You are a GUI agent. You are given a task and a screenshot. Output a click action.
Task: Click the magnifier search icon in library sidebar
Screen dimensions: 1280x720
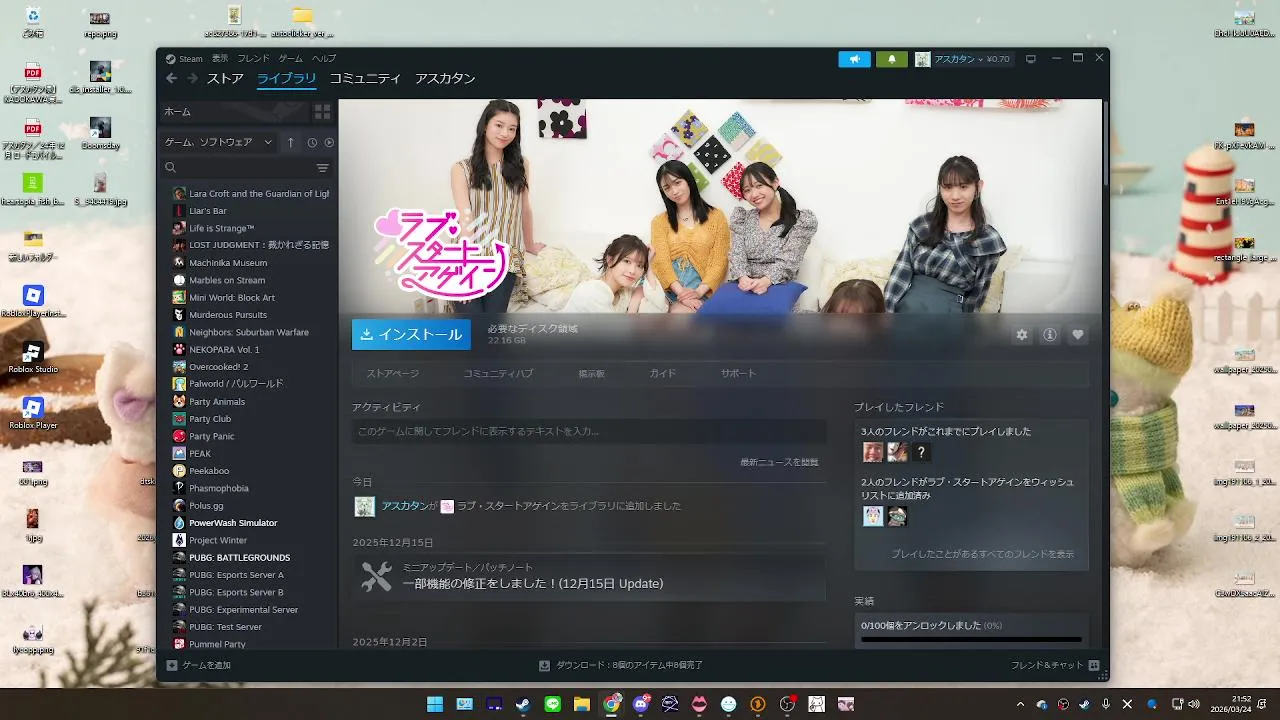tap(171, 168)
